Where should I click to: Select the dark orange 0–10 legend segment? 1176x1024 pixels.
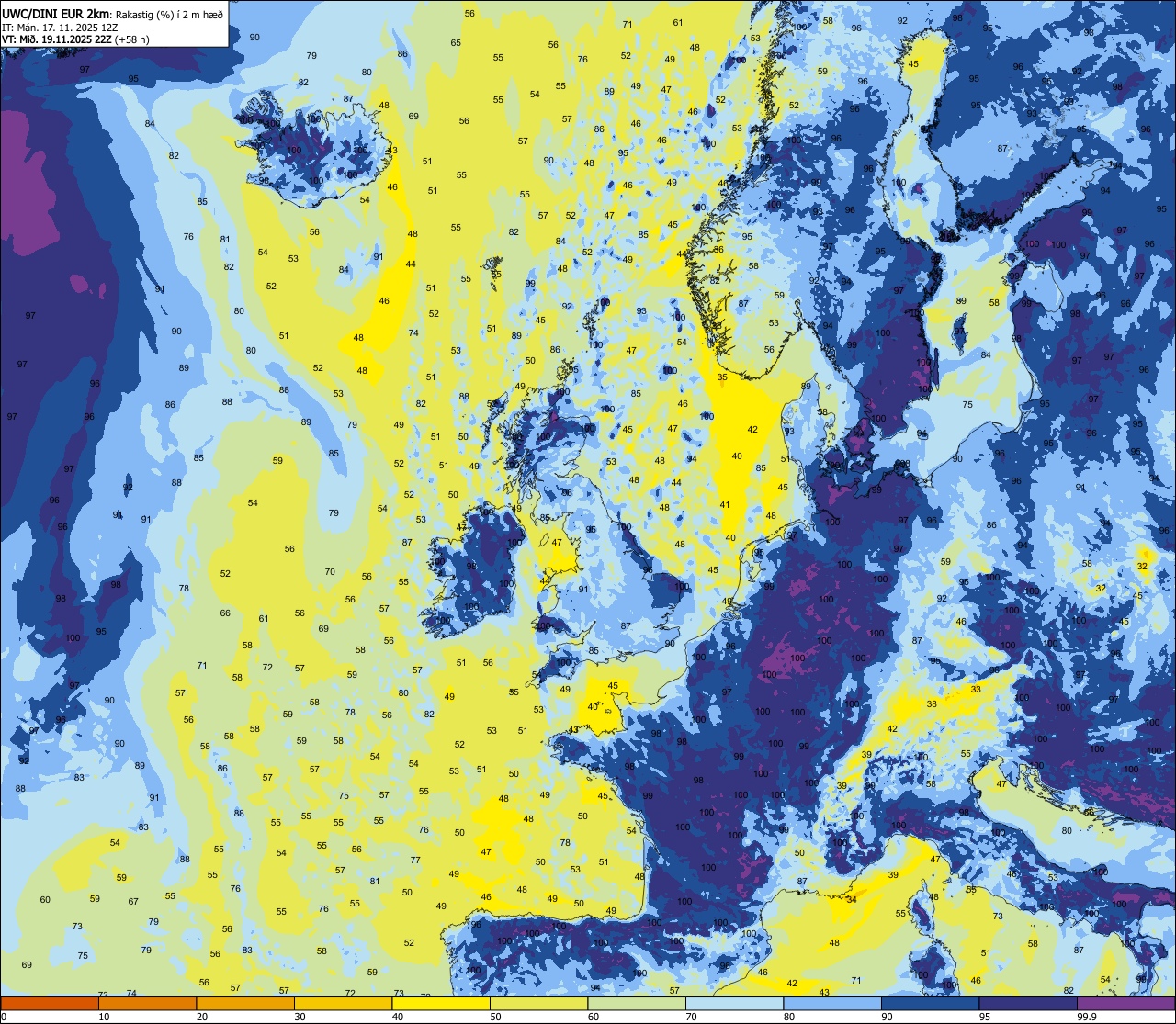(50, 1003)
